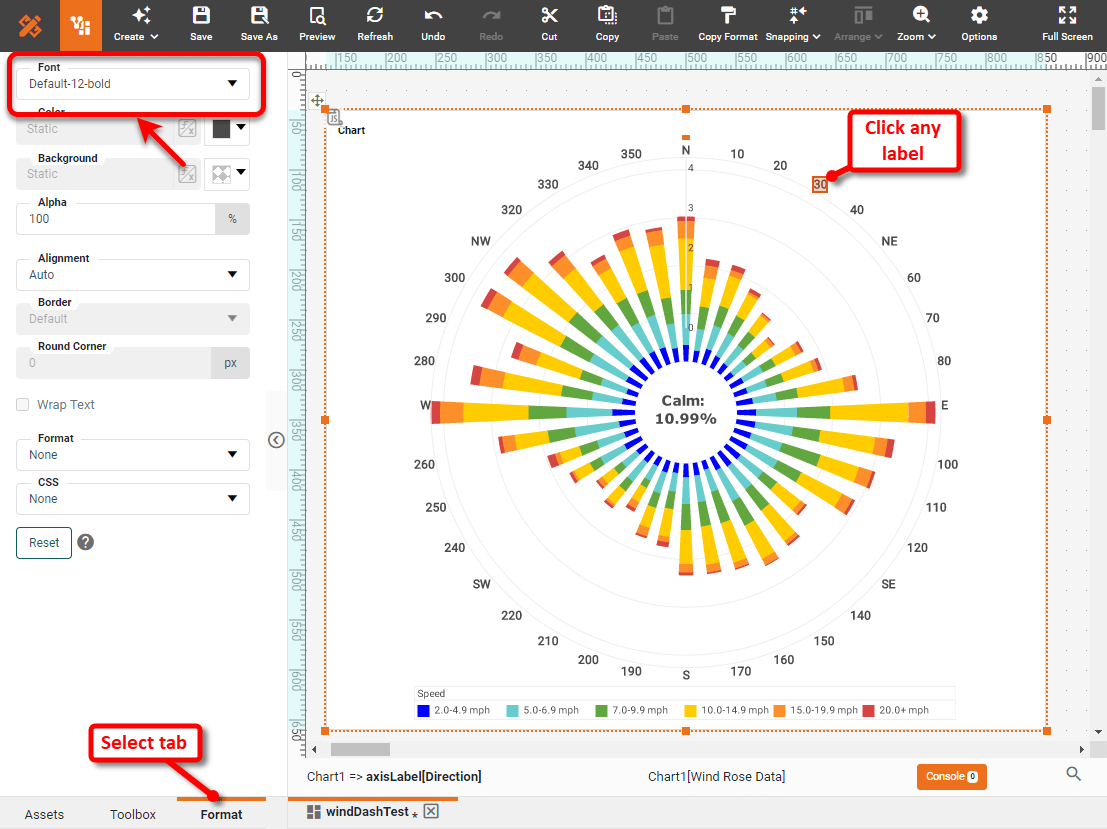Select the windDashTest tab
Image resolution: width=1107 pixels, height=829 pixels.
click(x=366, y=812)
